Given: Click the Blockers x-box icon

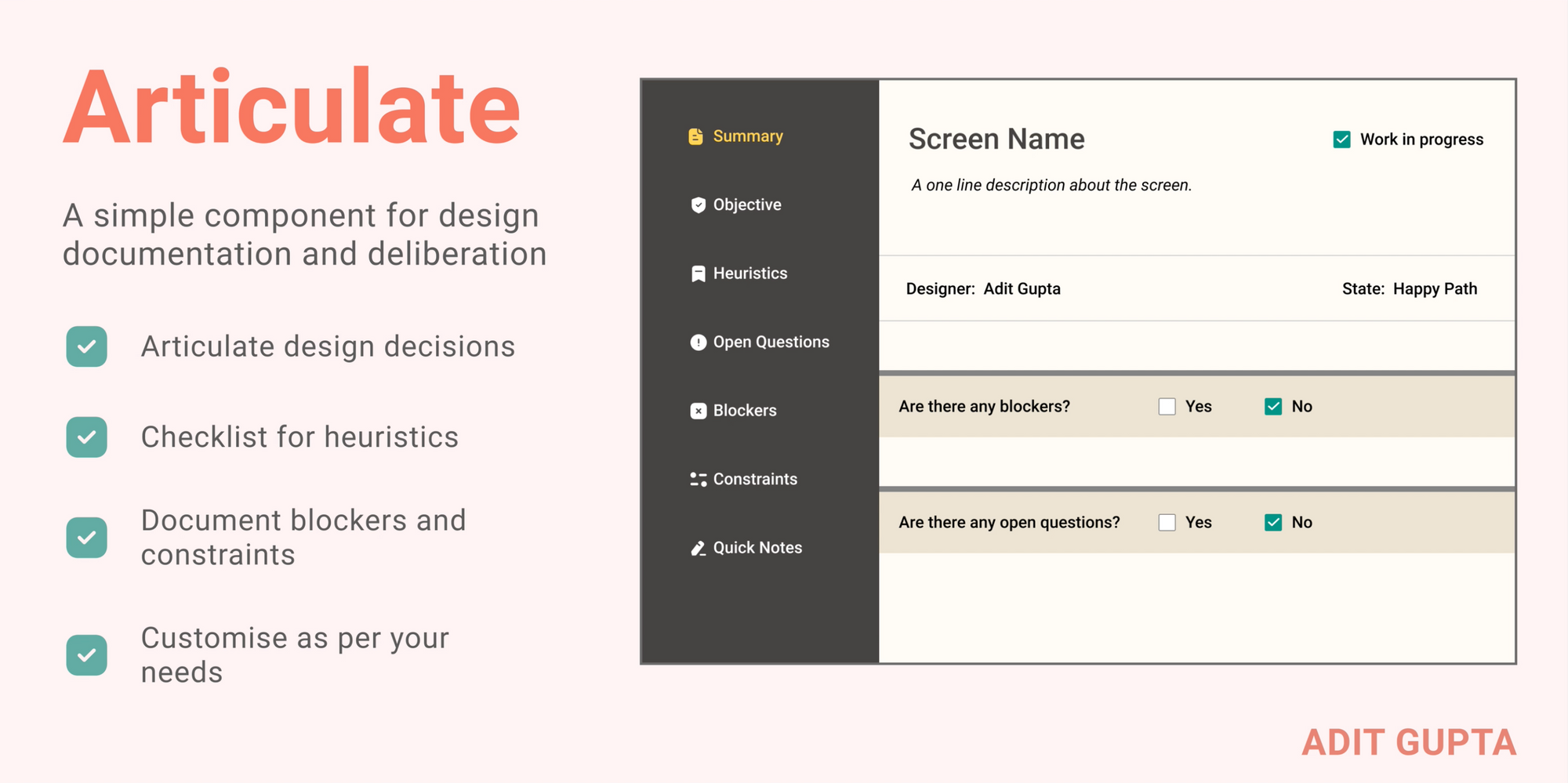Looking at the screenshot, I should click(x=698, y=411).
